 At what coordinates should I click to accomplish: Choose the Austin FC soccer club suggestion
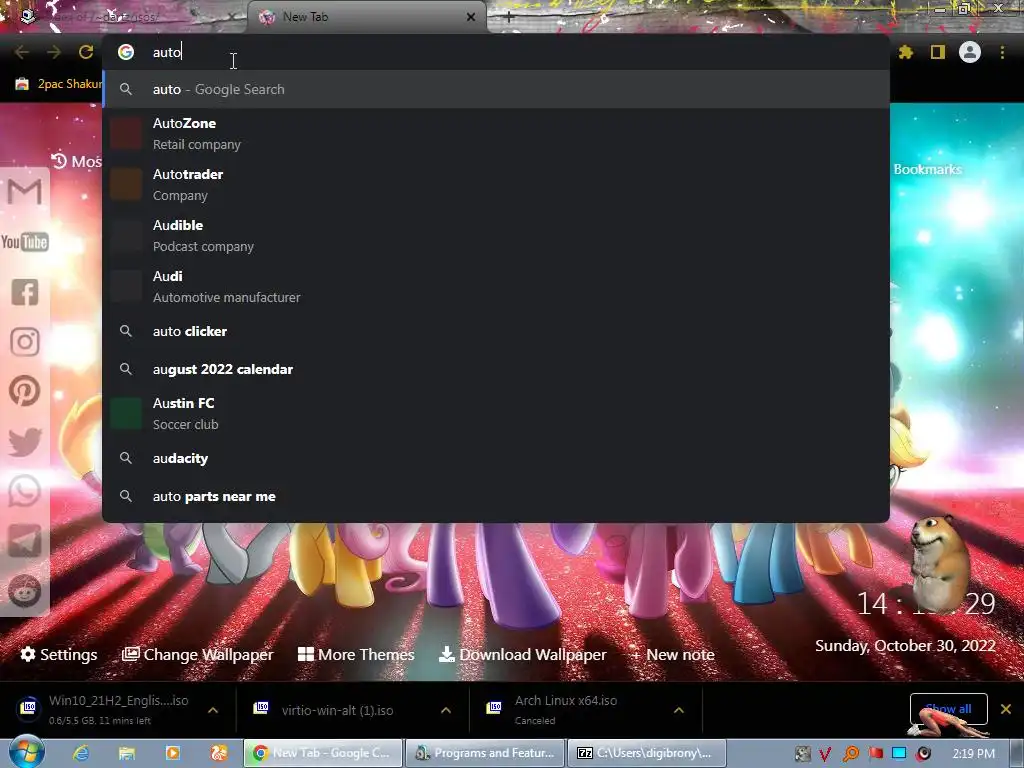coord(496,413)
